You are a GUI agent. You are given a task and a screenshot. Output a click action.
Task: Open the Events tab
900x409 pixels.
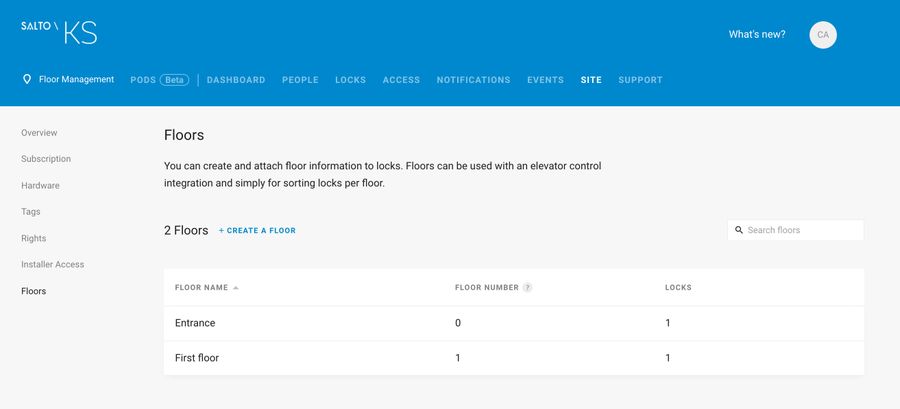click(545, 80)
